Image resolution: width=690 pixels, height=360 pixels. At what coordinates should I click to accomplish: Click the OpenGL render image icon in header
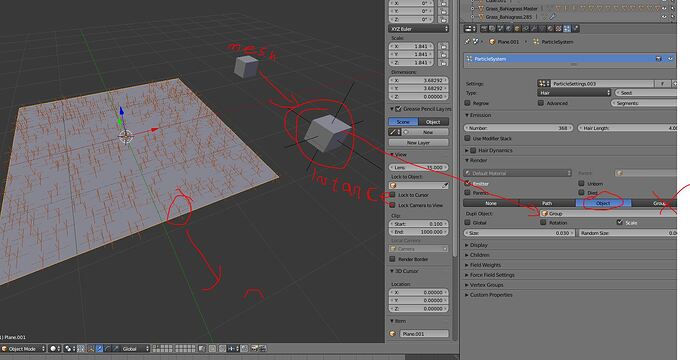tap(254, 349)
